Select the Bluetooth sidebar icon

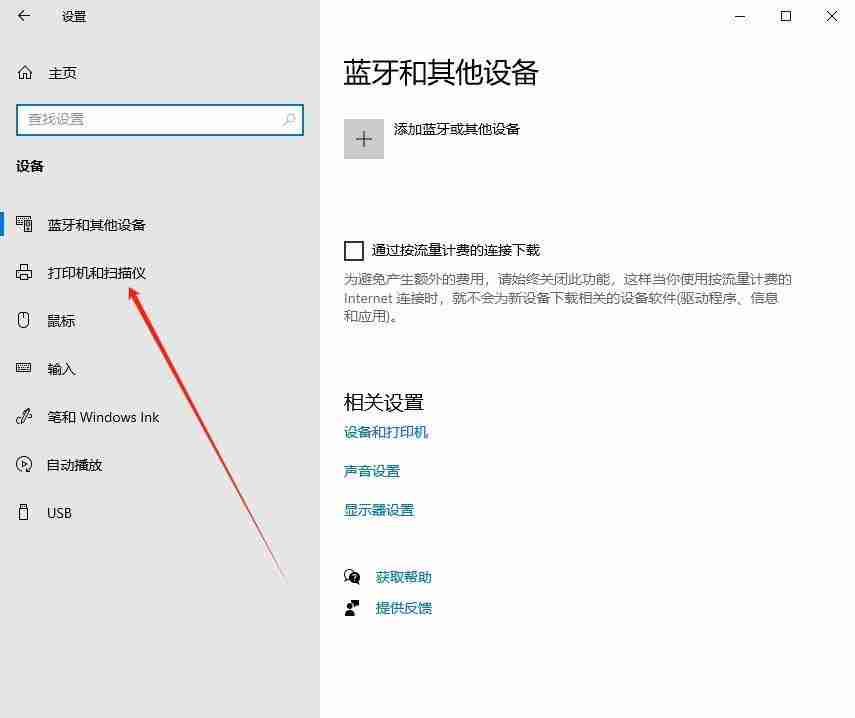pos(23,224)
